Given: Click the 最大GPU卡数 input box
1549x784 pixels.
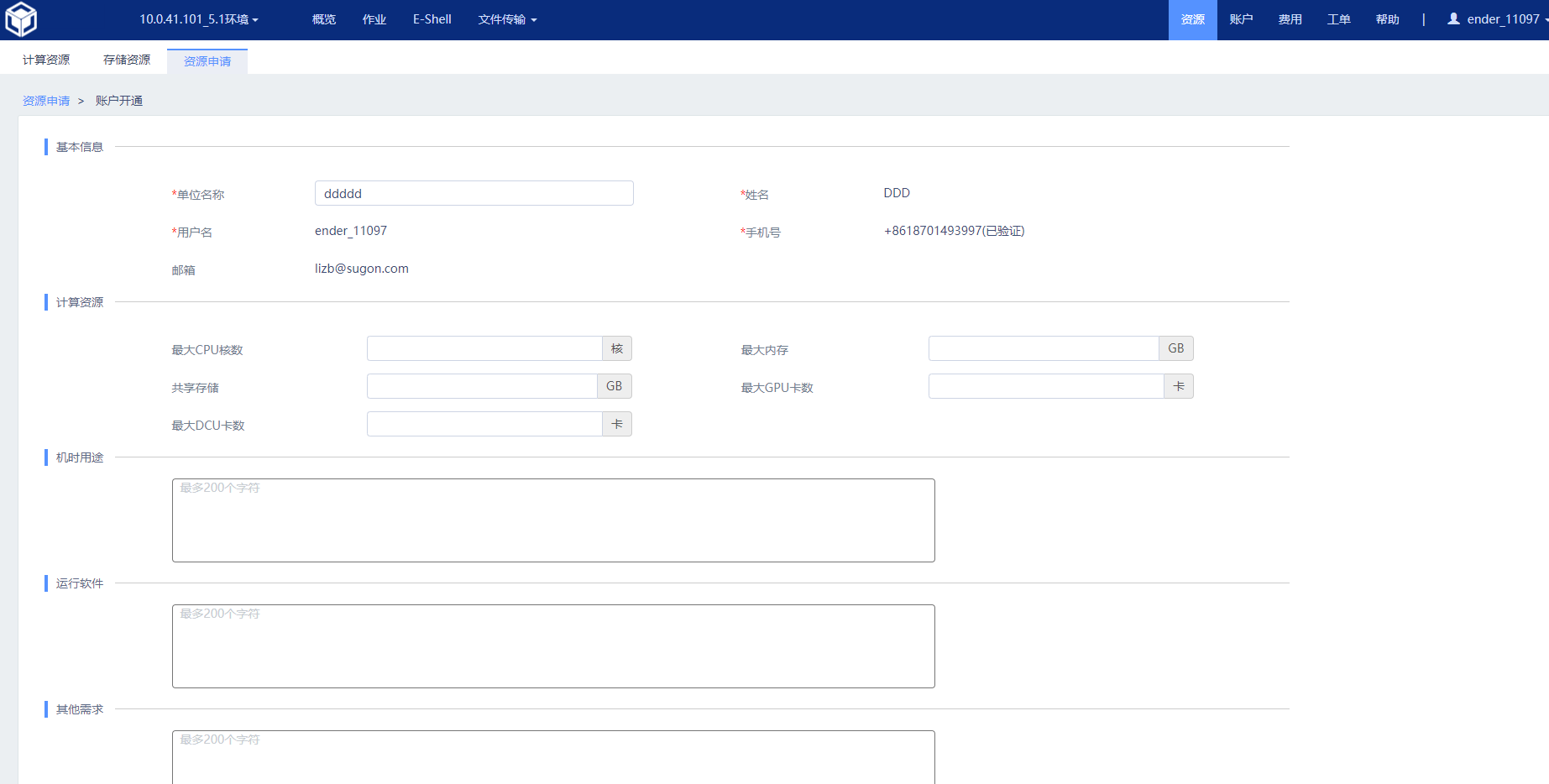Looking at the screenshot, I should (1045, 386).
